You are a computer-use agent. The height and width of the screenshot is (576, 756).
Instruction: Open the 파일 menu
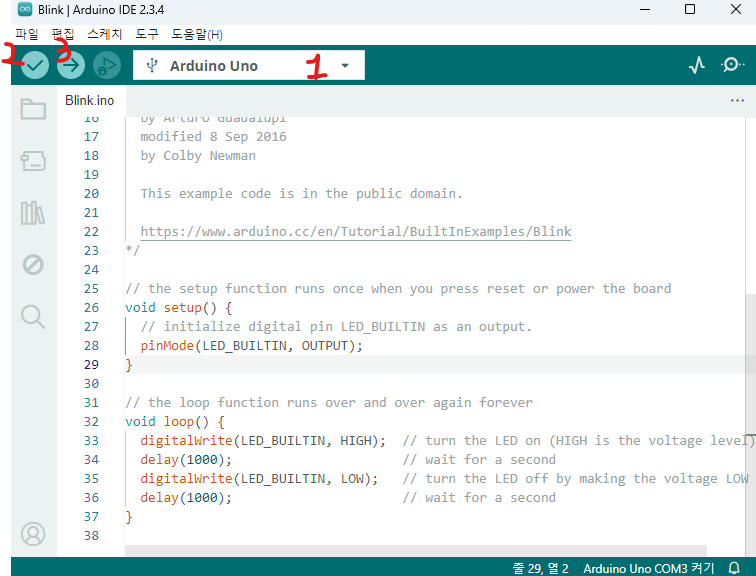coord(27,34)
